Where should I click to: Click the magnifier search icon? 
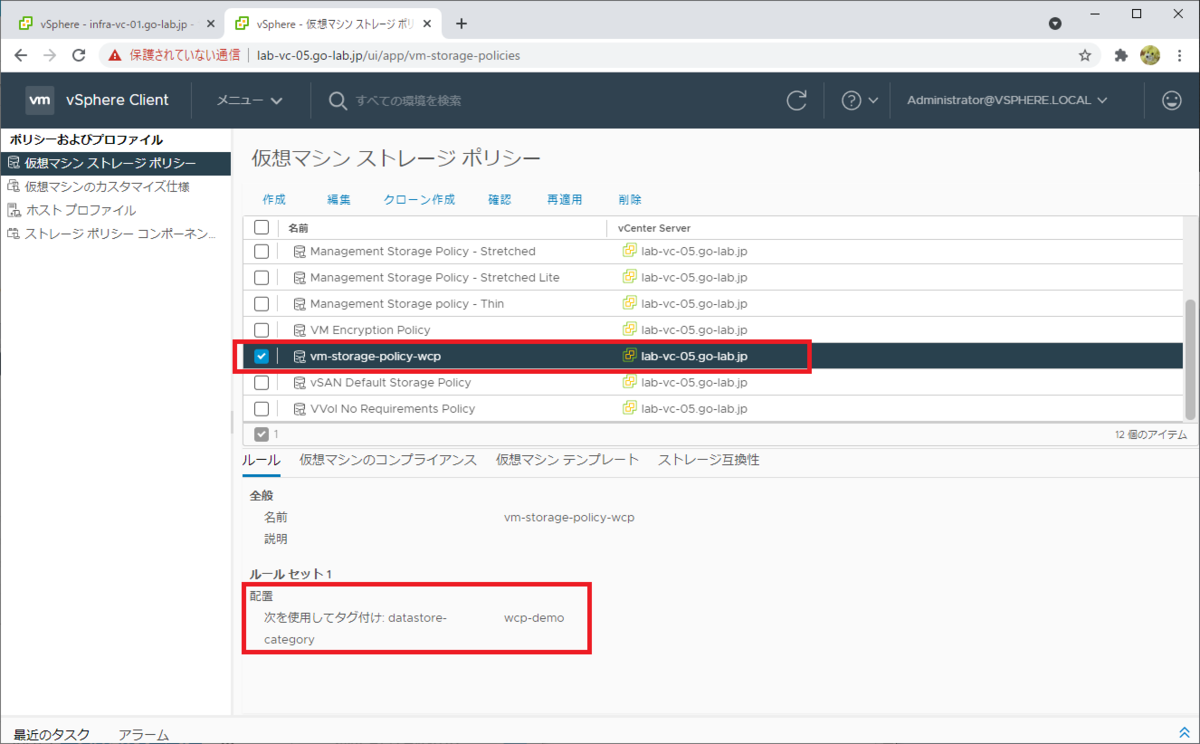click(338, 100)
